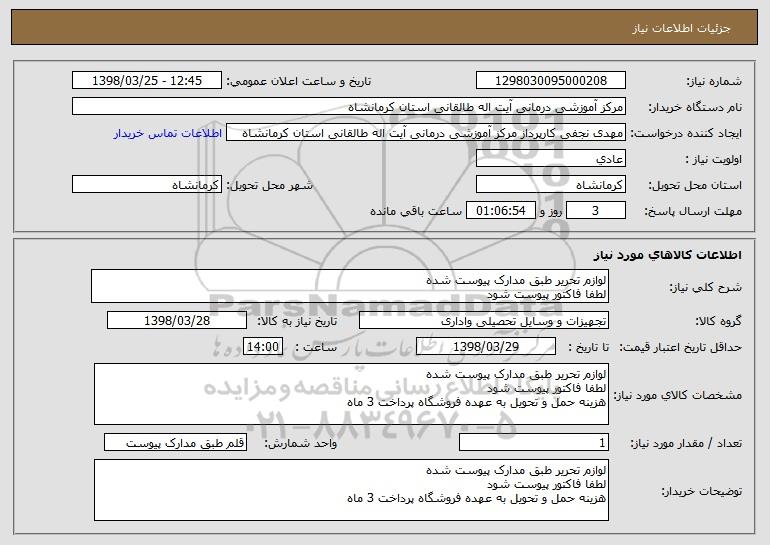Click the توضیحات خریدار text area
770x545 pixels.
[x=351, y=490]
